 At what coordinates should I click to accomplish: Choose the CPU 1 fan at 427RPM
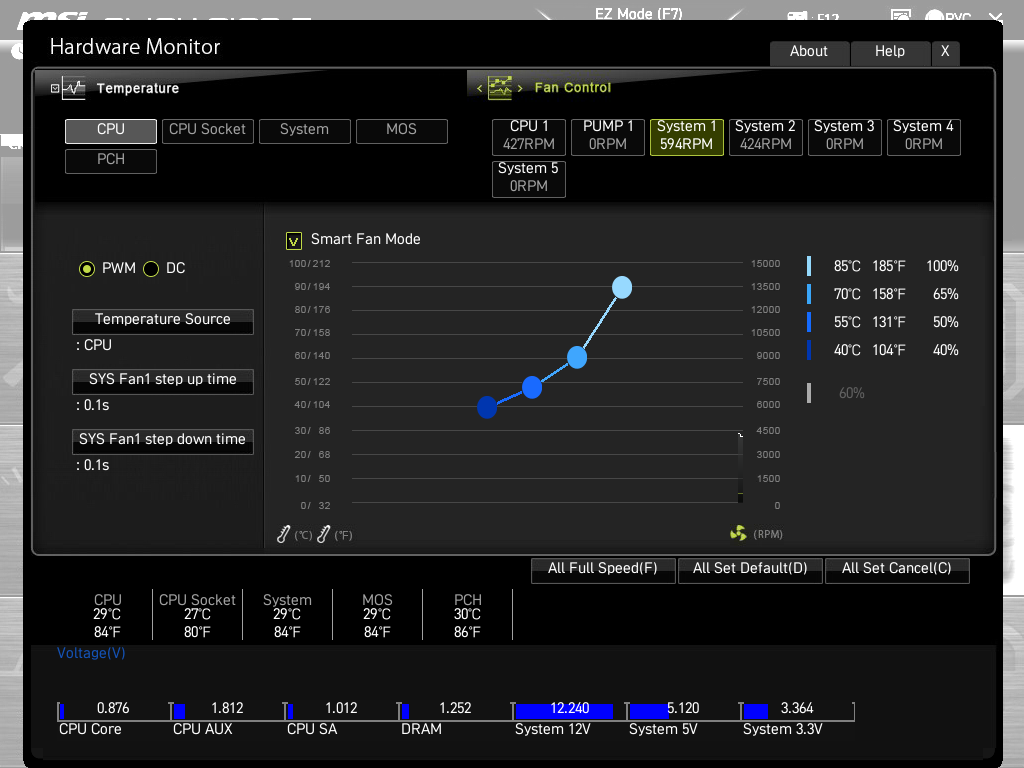(x=529, y=136)
